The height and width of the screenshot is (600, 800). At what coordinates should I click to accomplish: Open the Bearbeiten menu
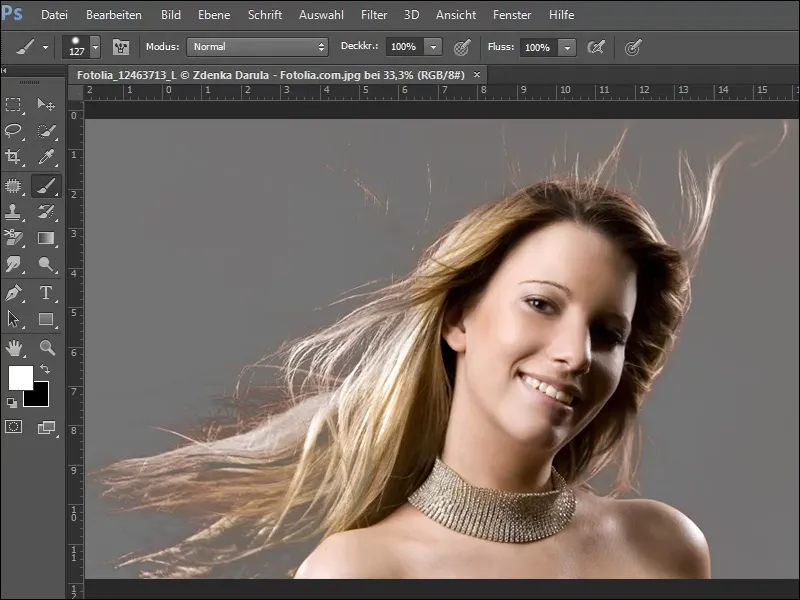point(114,15)
